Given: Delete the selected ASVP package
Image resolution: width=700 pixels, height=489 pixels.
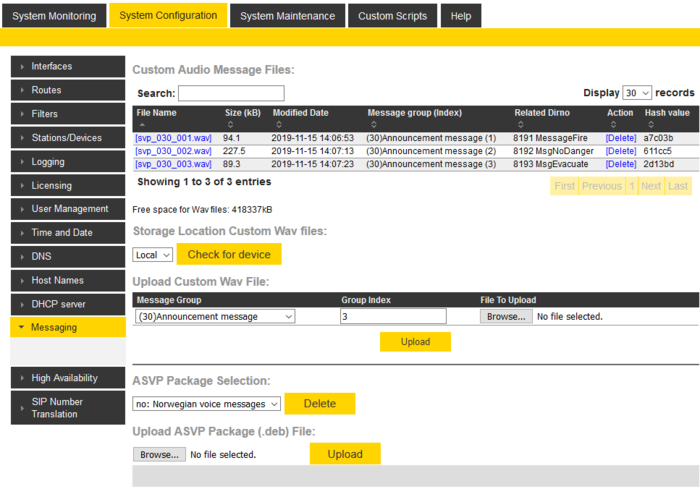Looking at the screenshot, I should (320, 404).
